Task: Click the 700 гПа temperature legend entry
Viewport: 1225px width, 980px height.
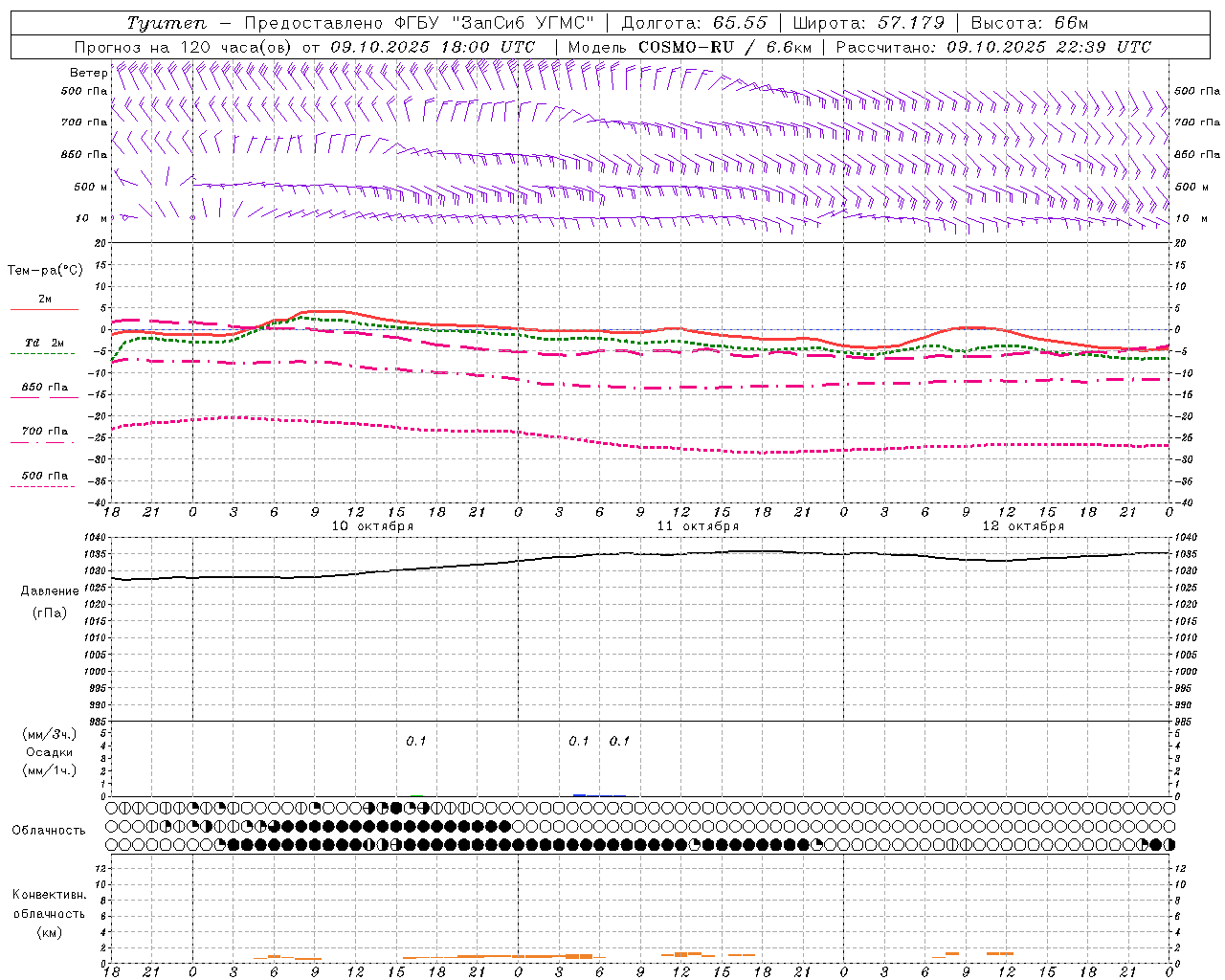Action: (45, 431)
